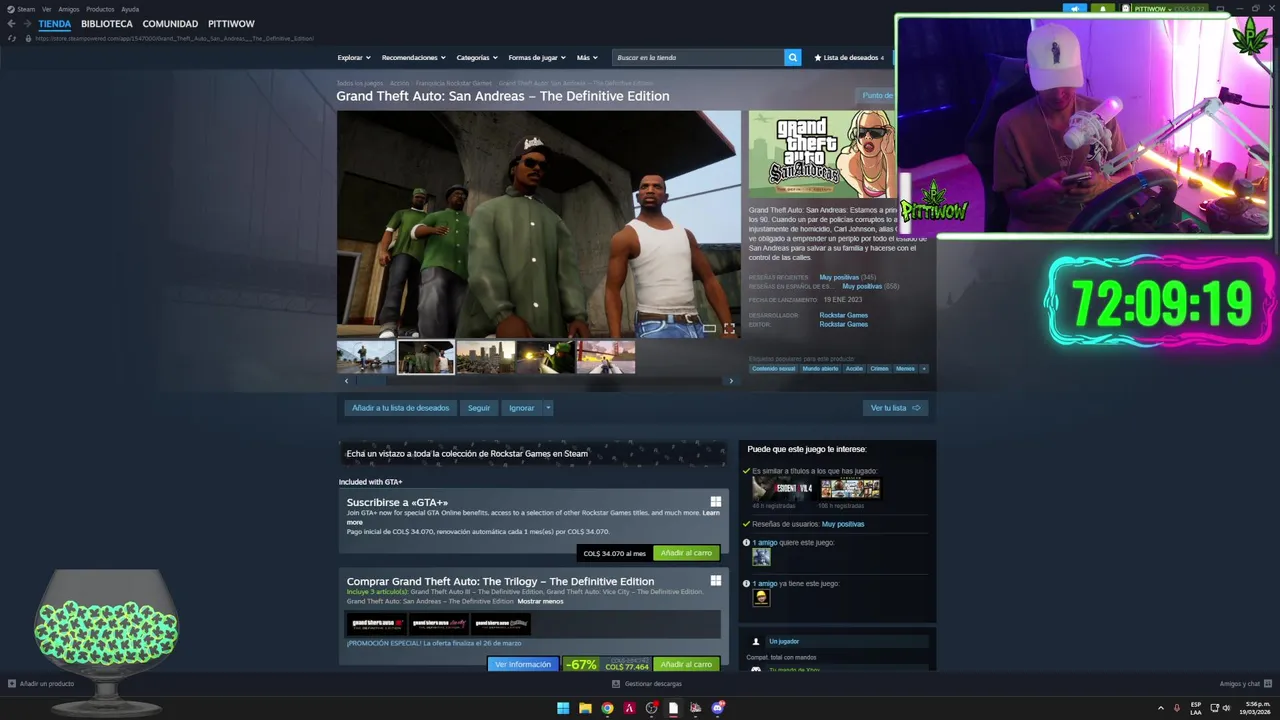Open the Rockstar Games developer link

[843, 315]
